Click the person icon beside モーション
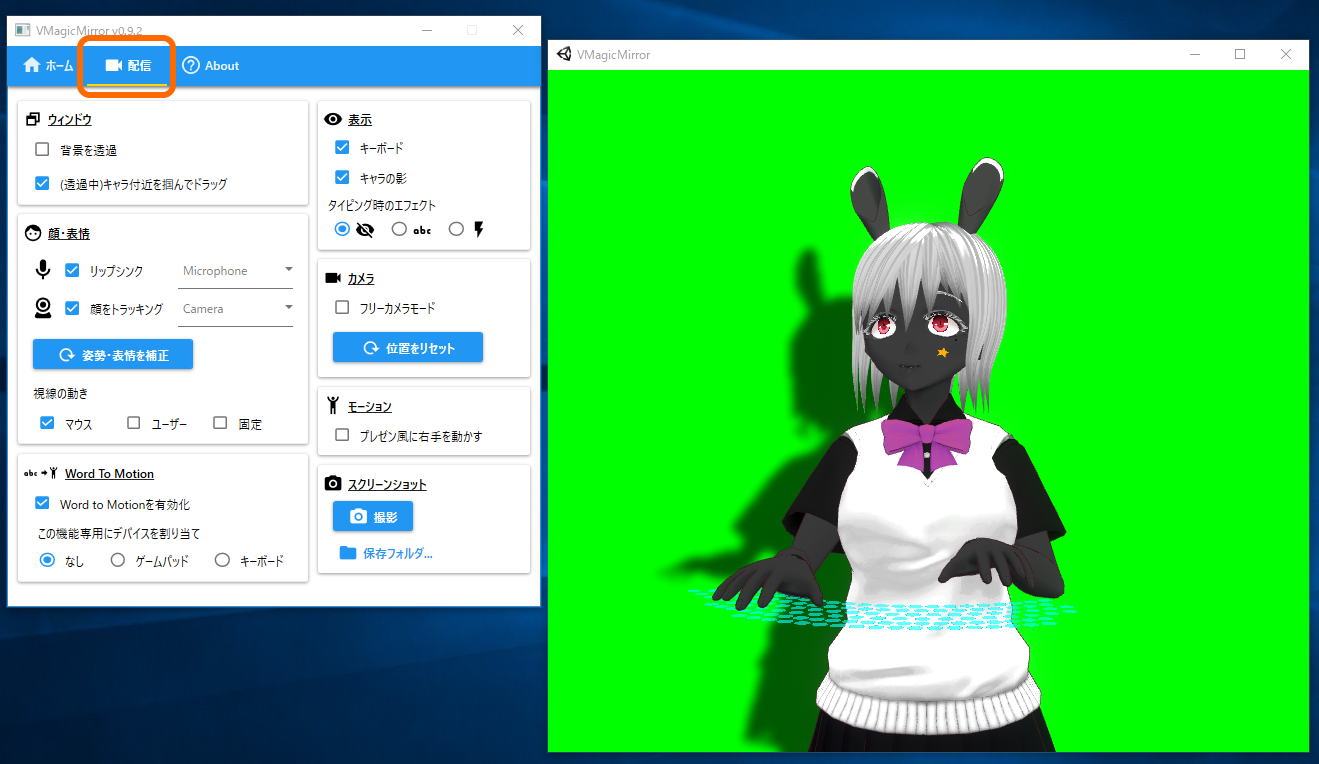 click(x=333, y=406)
